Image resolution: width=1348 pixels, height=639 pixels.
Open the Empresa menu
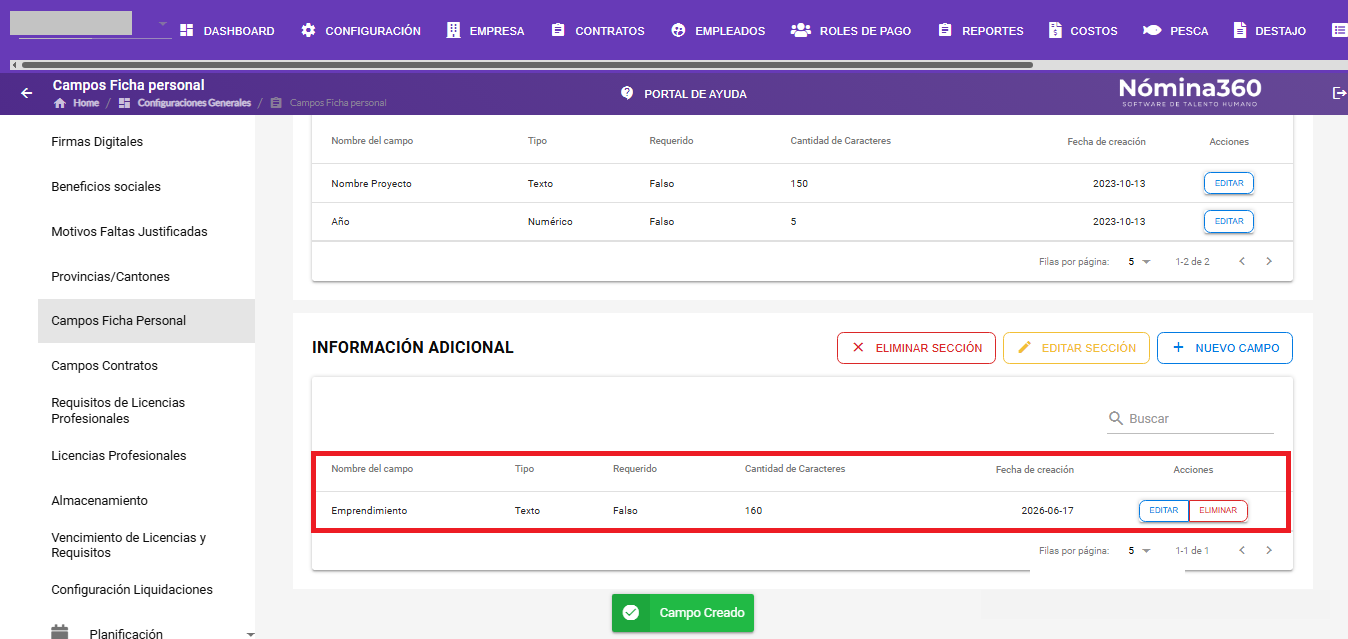486,31
